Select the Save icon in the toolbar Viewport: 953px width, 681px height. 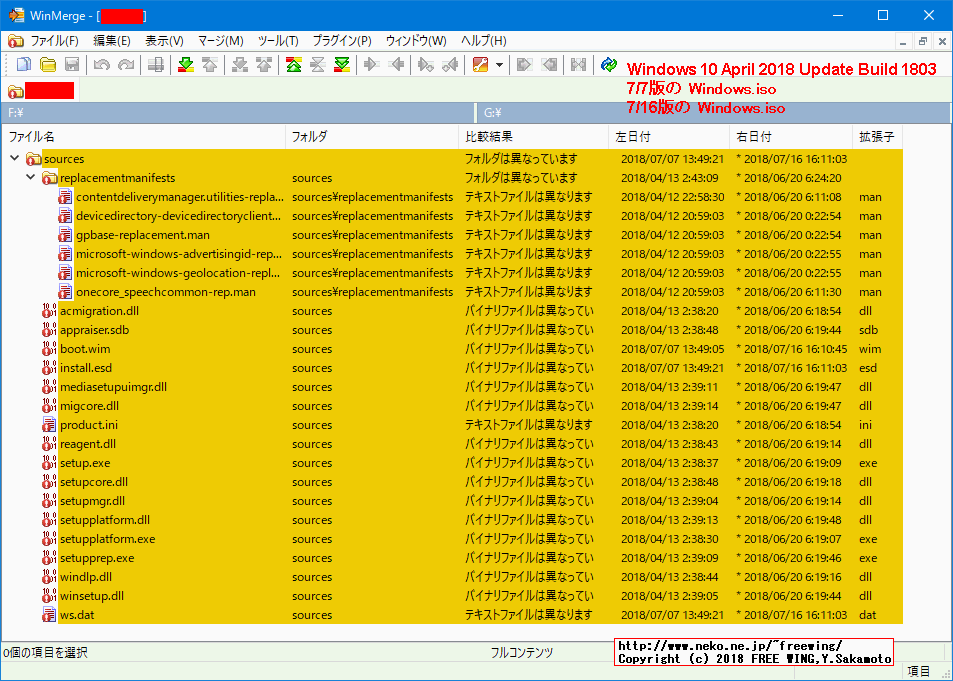click(x=71, y=64)
